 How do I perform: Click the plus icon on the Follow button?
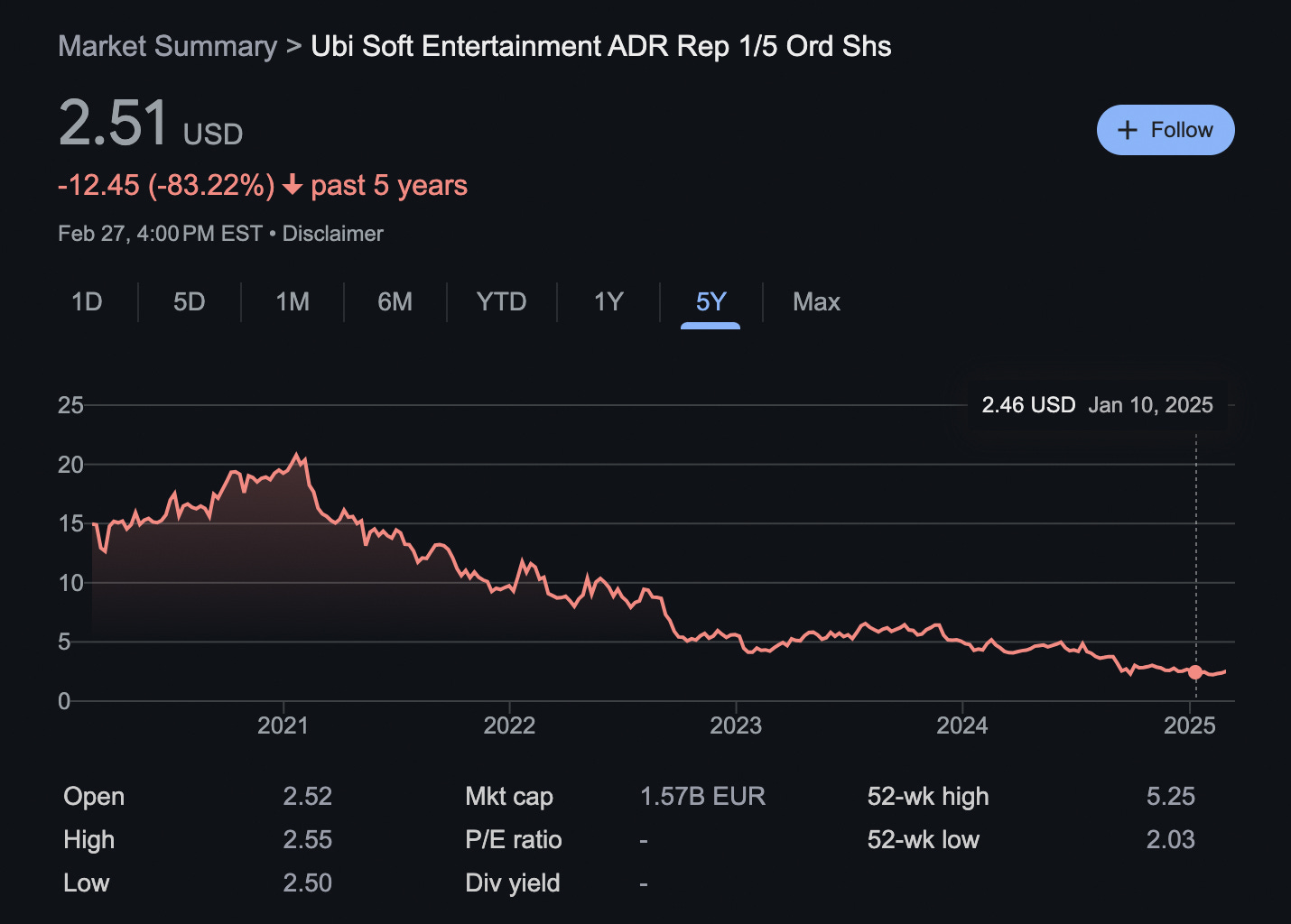tap(1128, 129)
